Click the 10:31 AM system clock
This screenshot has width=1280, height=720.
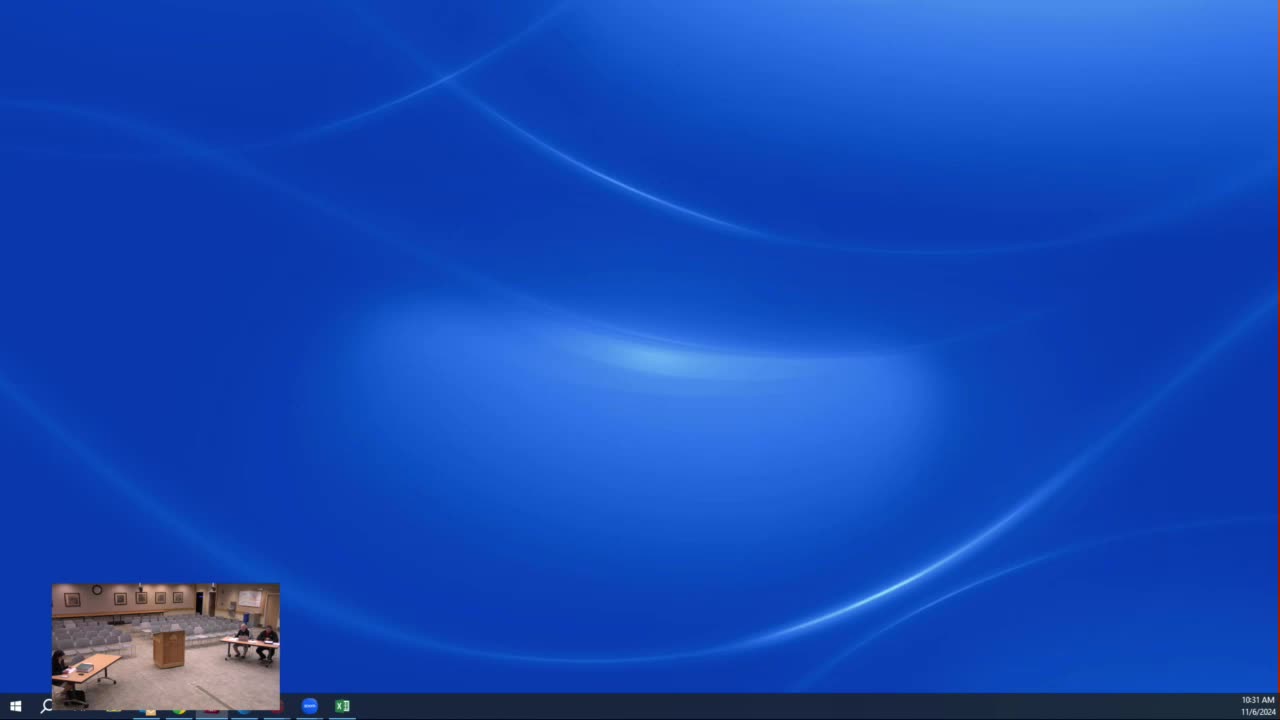(x=1258, y=700)
